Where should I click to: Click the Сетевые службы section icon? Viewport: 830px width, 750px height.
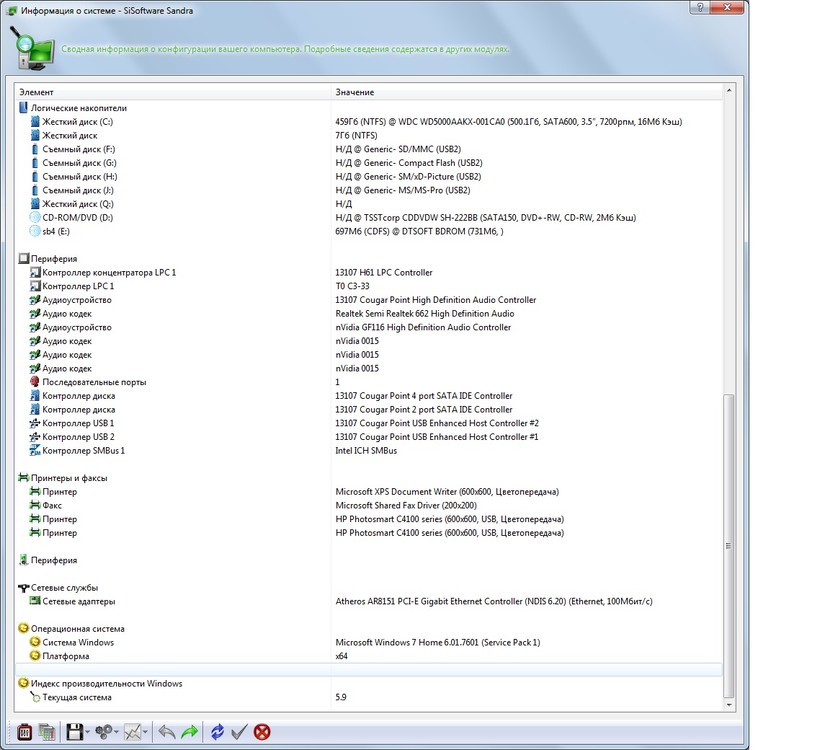(23, 588)
